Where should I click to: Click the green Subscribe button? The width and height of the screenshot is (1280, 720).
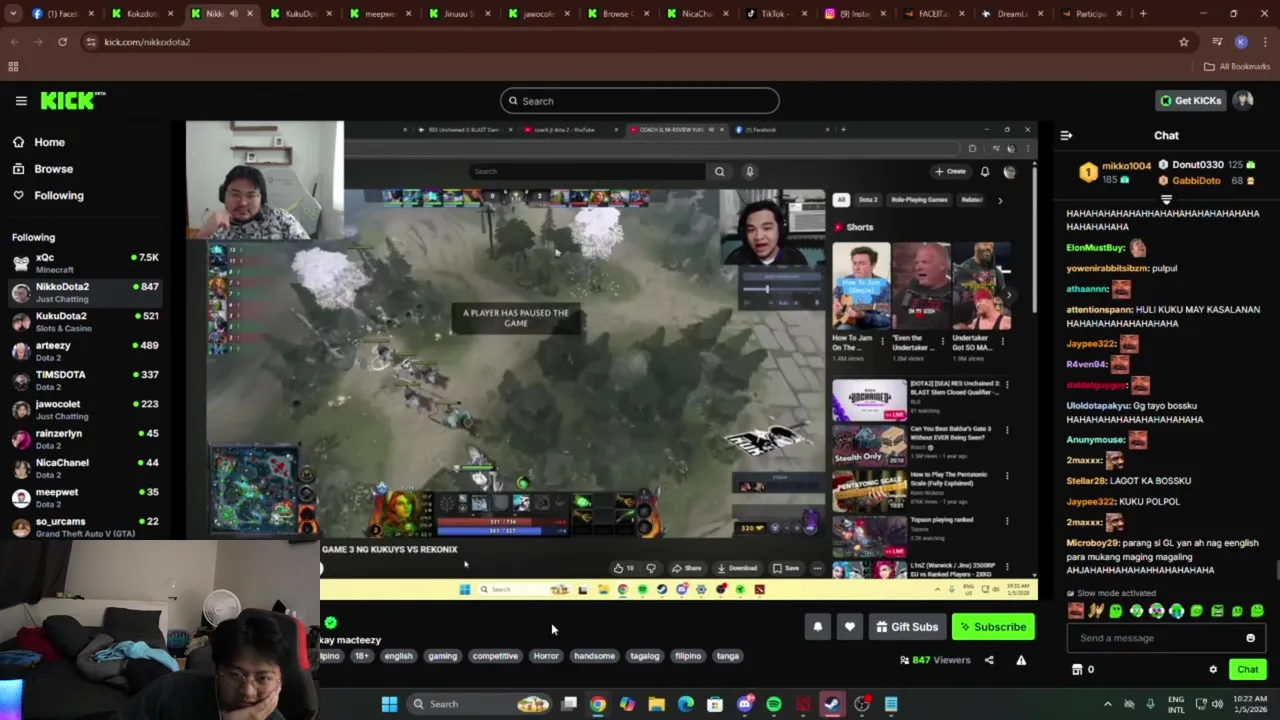point(993,627)
